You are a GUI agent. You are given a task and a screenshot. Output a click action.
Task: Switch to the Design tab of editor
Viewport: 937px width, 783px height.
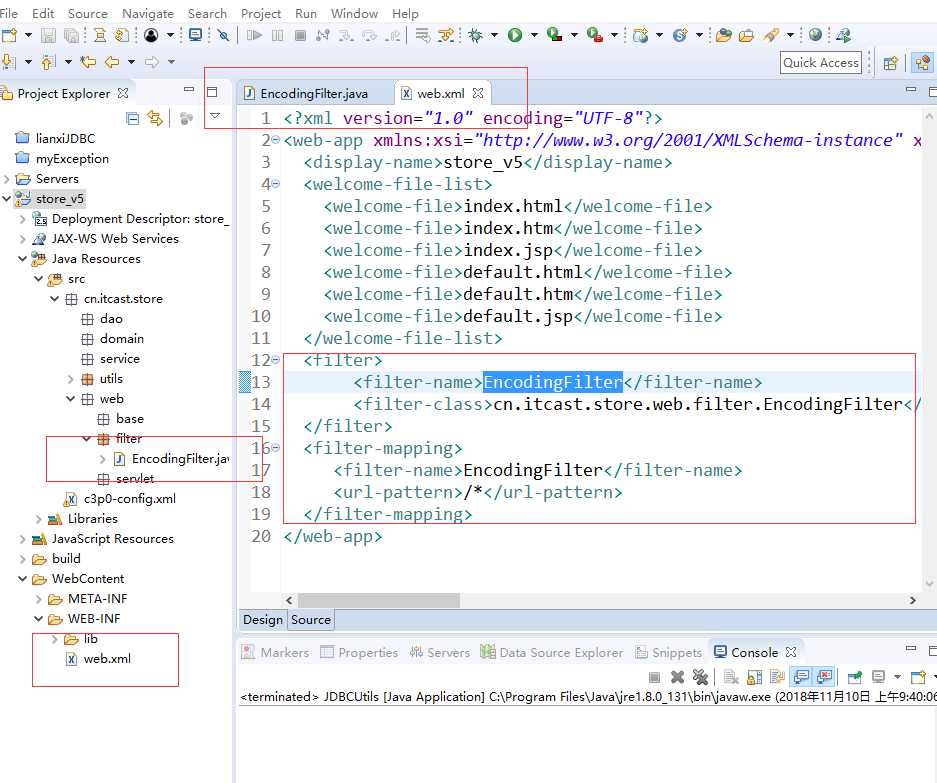pos(262,620)
